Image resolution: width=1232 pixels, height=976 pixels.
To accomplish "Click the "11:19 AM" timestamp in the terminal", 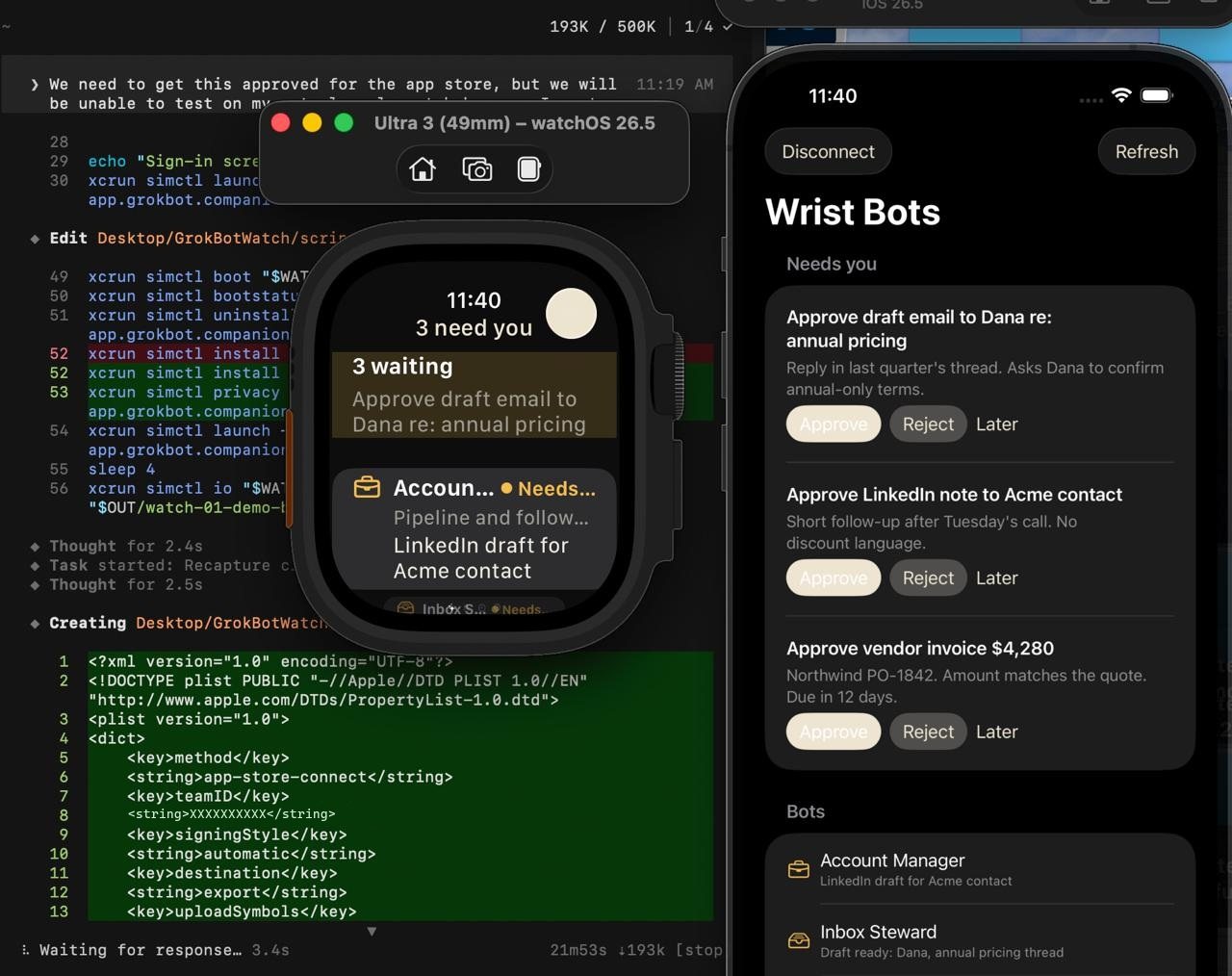I will [x=675, y=84].
